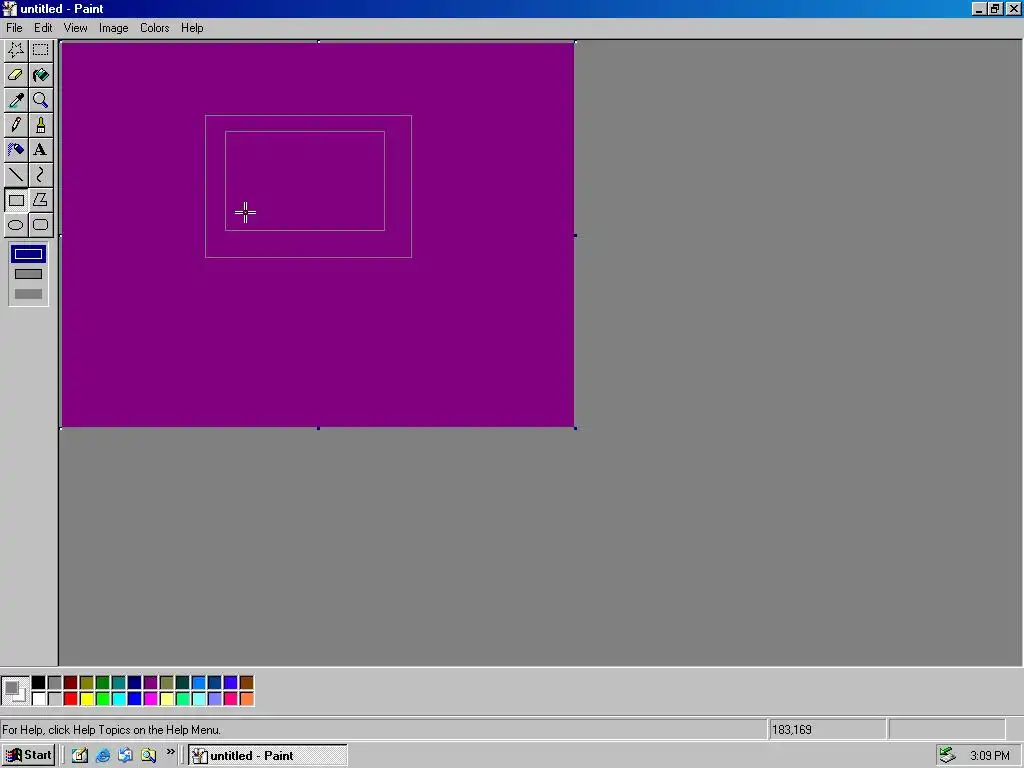The height and width of the screenshot is (768, 1024).
Task: Open the View menu
Action: tap(75, 28)
